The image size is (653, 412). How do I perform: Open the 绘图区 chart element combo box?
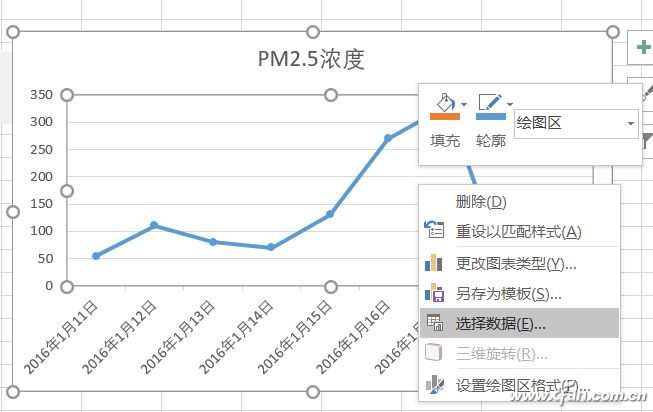(x=575, y=123)
